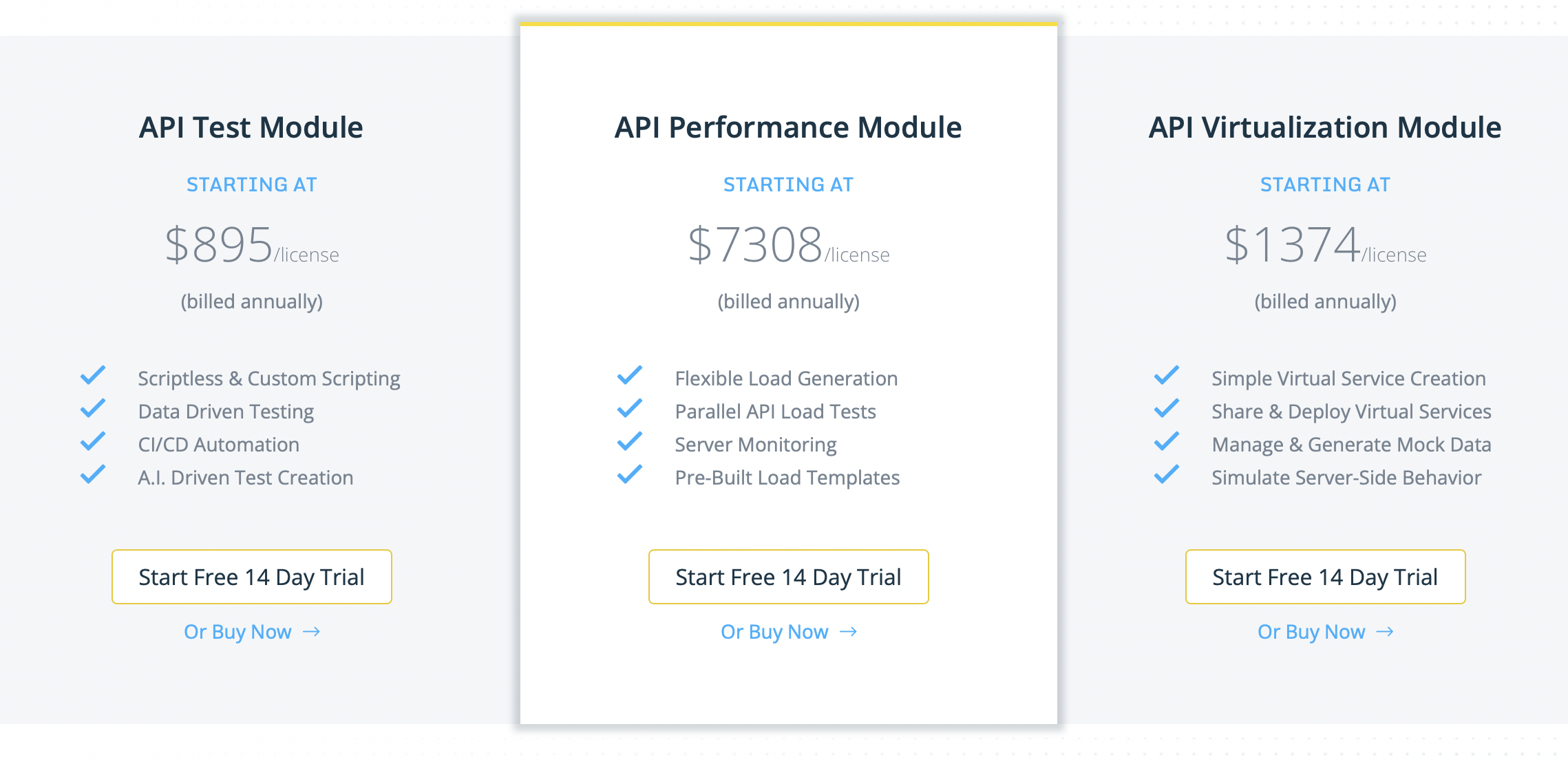Click the arrow beside Performance Buy Now

coord(849,632)
